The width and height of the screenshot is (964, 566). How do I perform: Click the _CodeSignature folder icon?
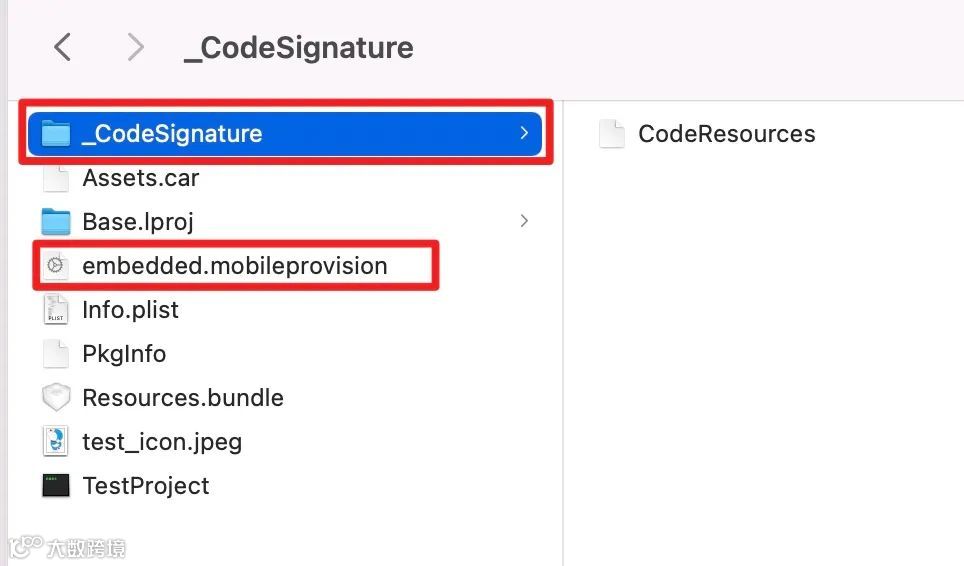(56, 134)
